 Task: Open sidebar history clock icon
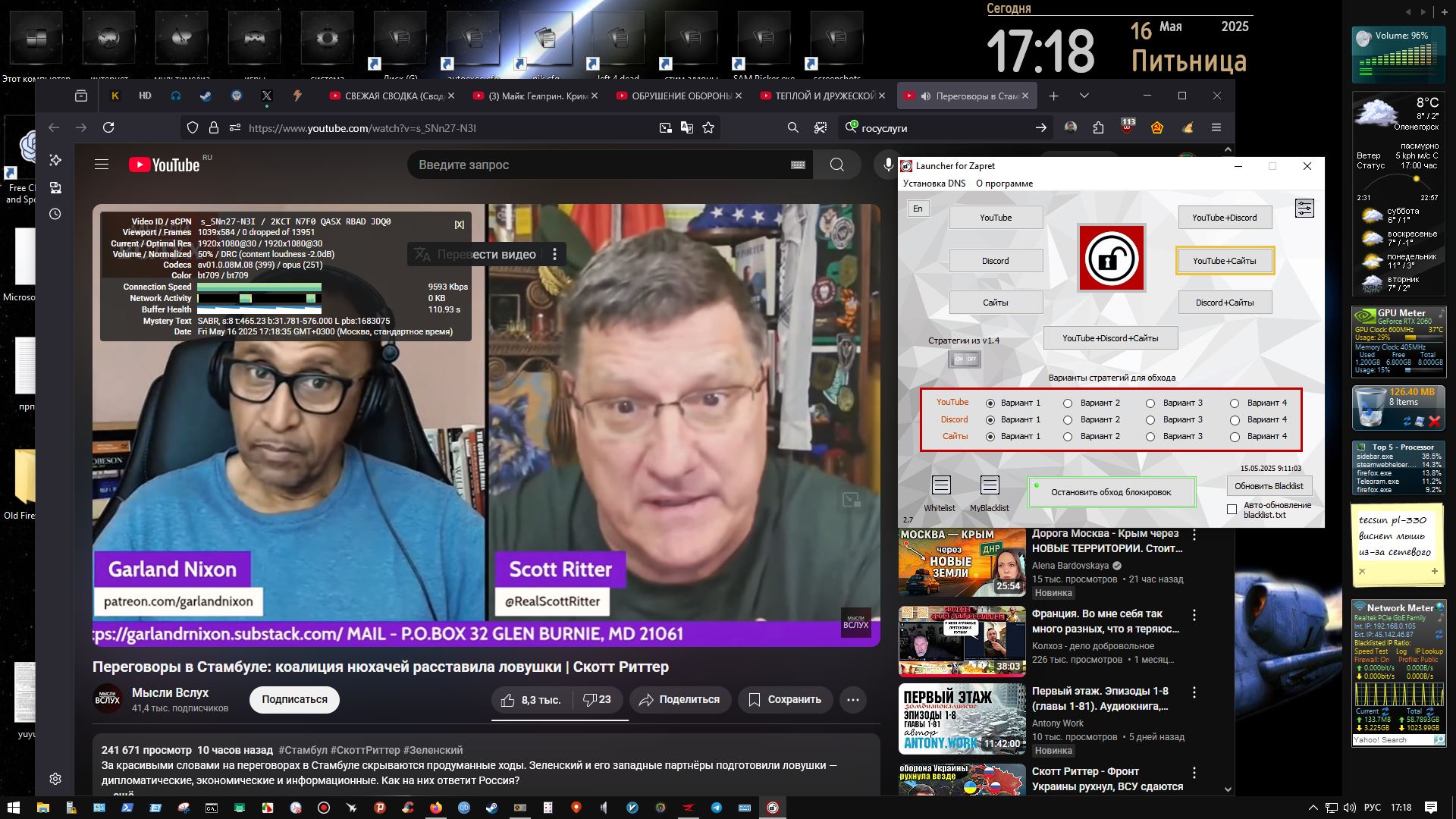[55, 215]
